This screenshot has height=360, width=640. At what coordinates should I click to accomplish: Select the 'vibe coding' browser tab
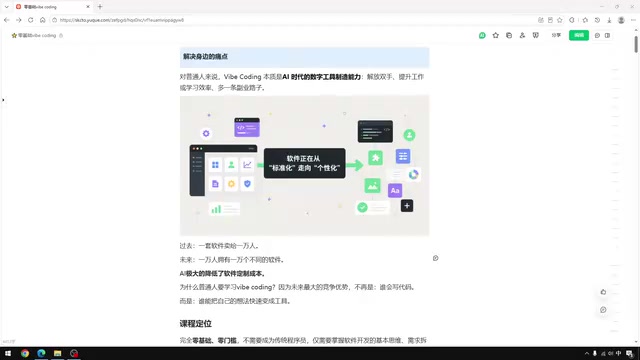pyautogui.click(x=52, y=7)
